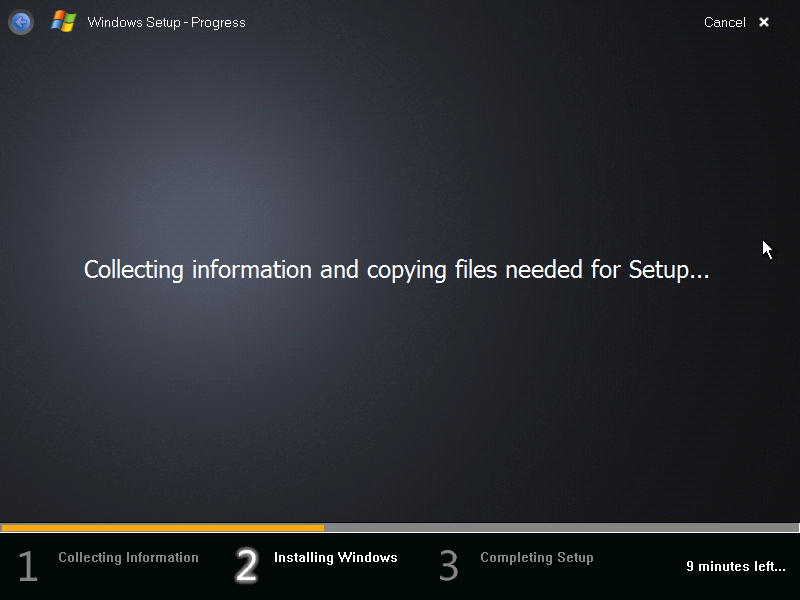Click the Windows flag logo
The width and height of the screenshot is (800, 600).
click(x=63, y=21)
